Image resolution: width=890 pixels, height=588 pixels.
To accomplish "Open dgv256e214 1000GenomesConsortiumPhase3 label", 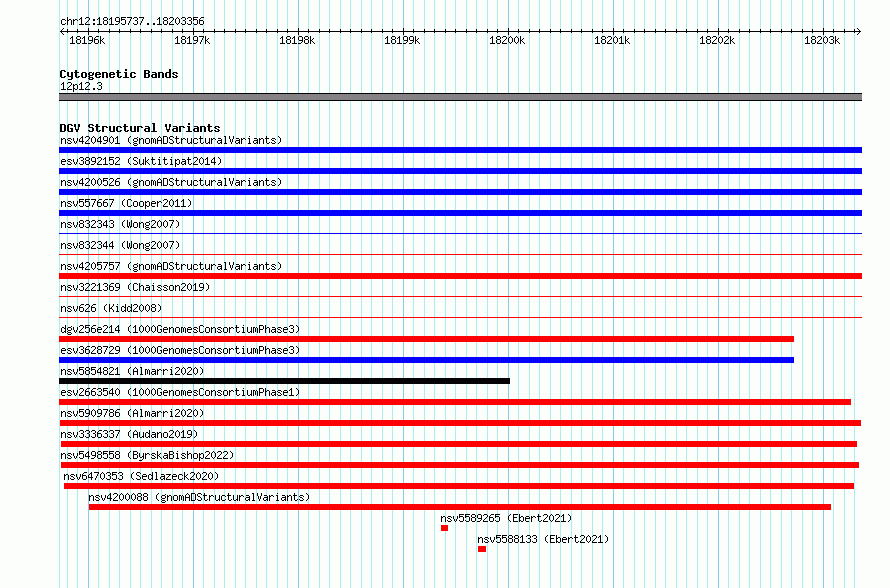I will (180, 329).
